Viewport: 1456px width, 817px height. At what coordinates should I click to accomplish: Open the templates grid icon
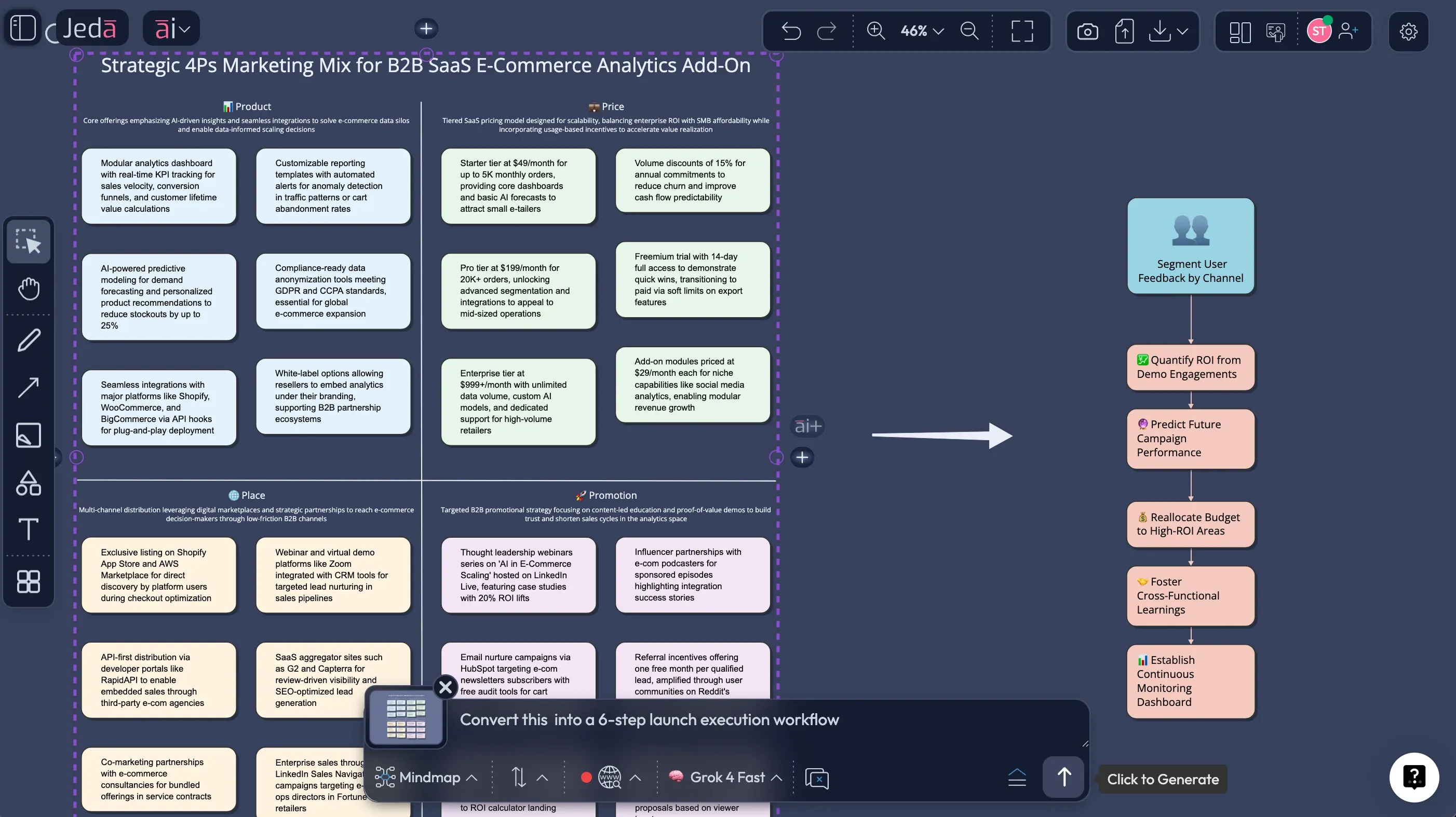[x=28, y=581]
